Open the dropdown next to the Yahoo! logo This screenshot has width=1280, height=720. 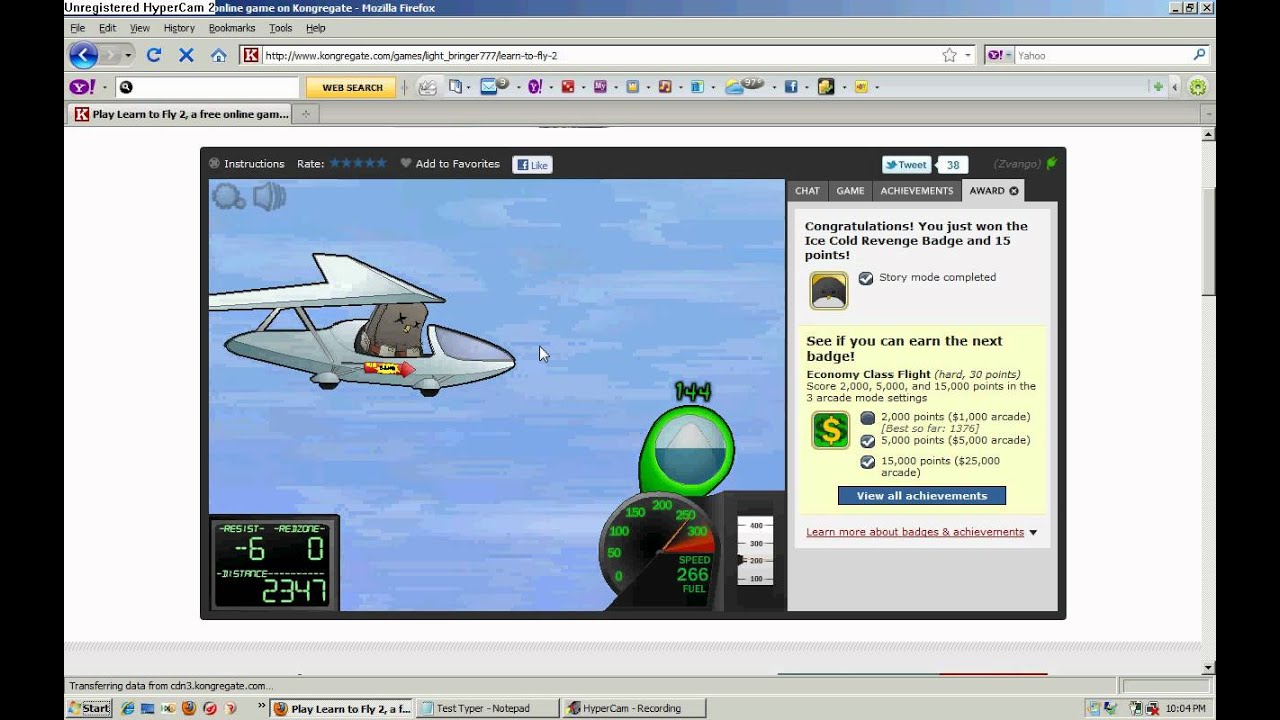coord(105,88)
